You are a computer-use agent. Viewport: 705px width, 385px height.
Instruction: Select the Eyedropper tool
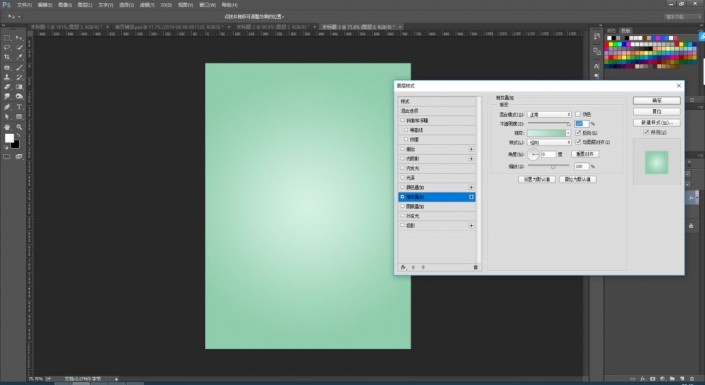pyautogui.click(x=19, y=58)
